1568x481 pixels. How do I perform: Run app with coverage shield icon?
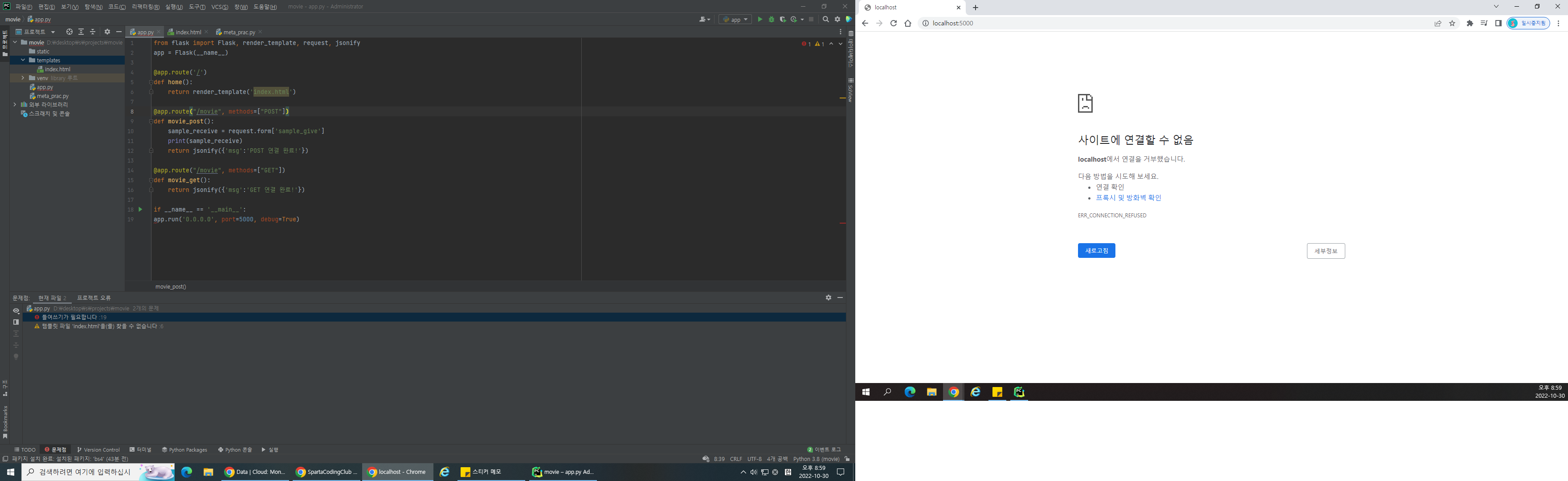point(783,20)
